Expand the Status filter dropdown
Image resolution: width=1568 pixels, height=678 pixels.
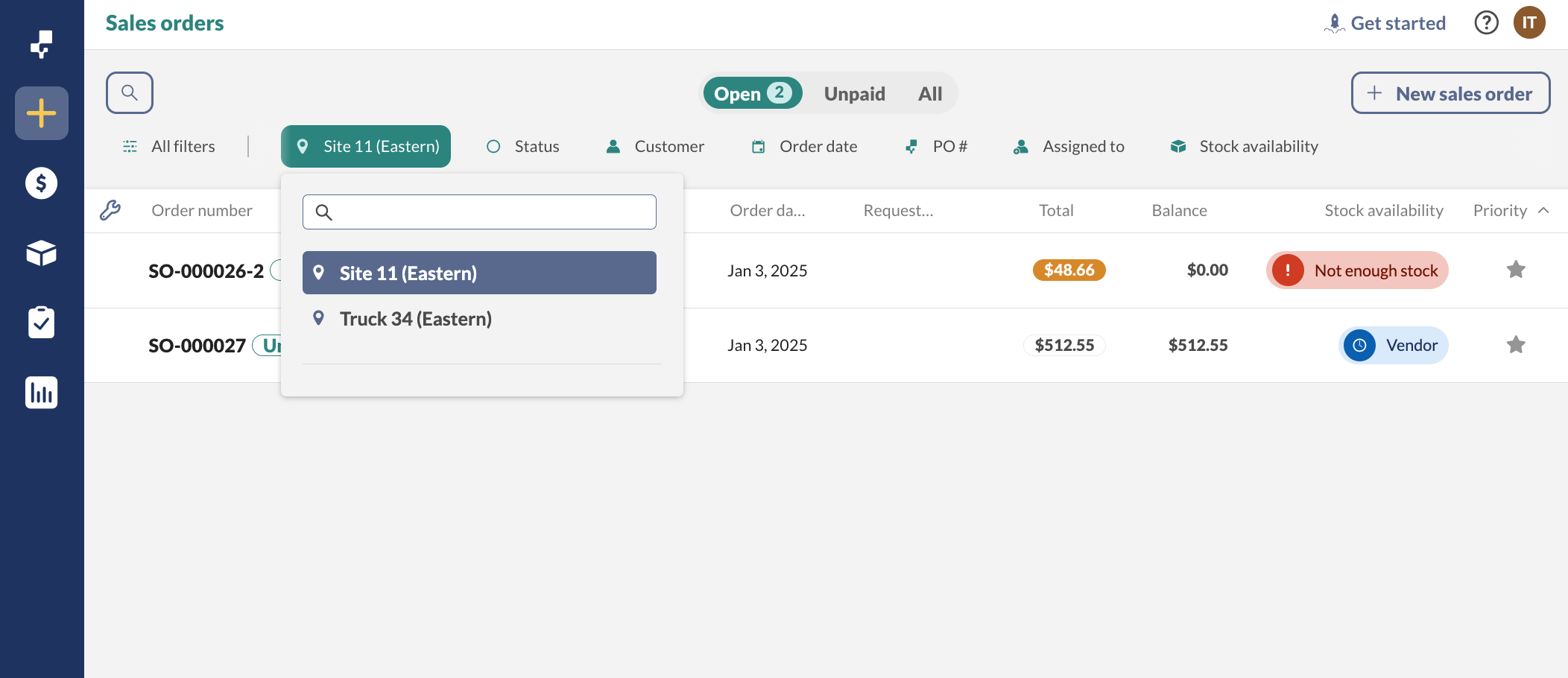click(522, 147)
